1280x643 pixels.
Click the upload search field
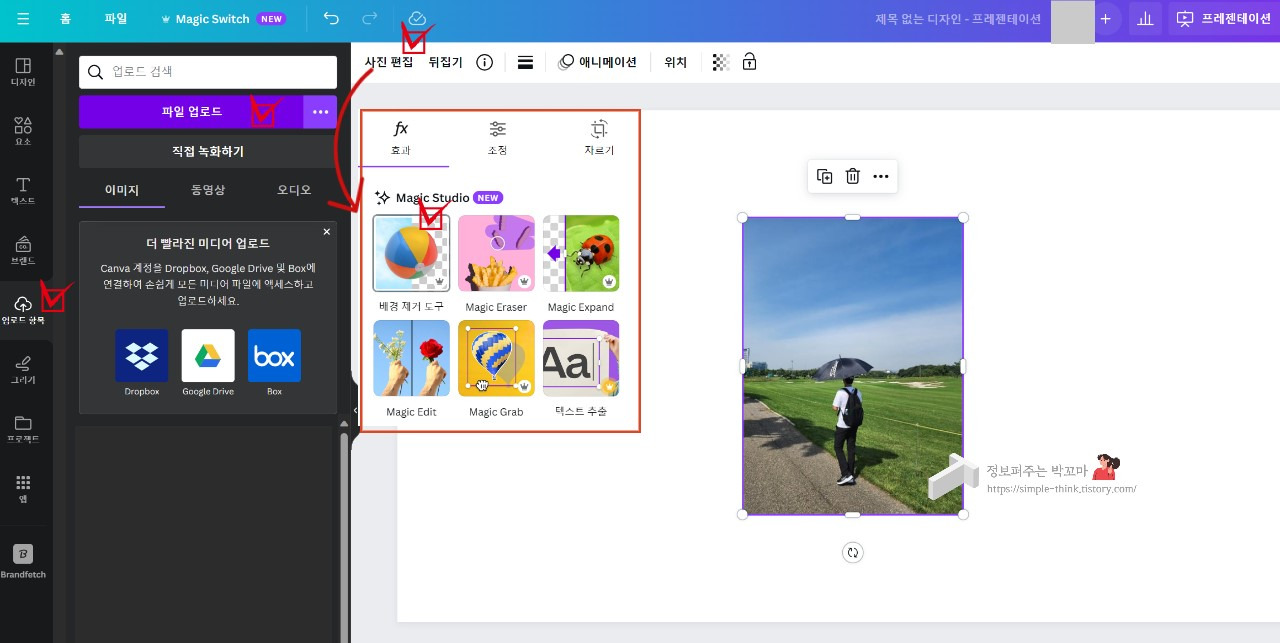tap(208, 72)
